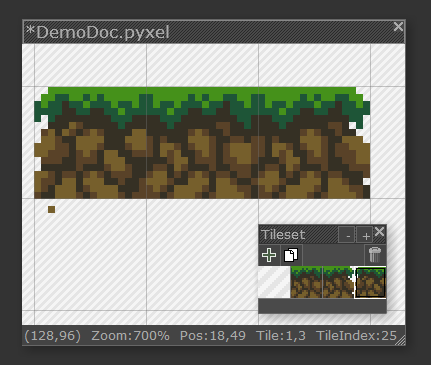Screen dimensions: 431x365
Task: Click the empty canvas cell above middle tile
Action: click(x=202, y=65)
